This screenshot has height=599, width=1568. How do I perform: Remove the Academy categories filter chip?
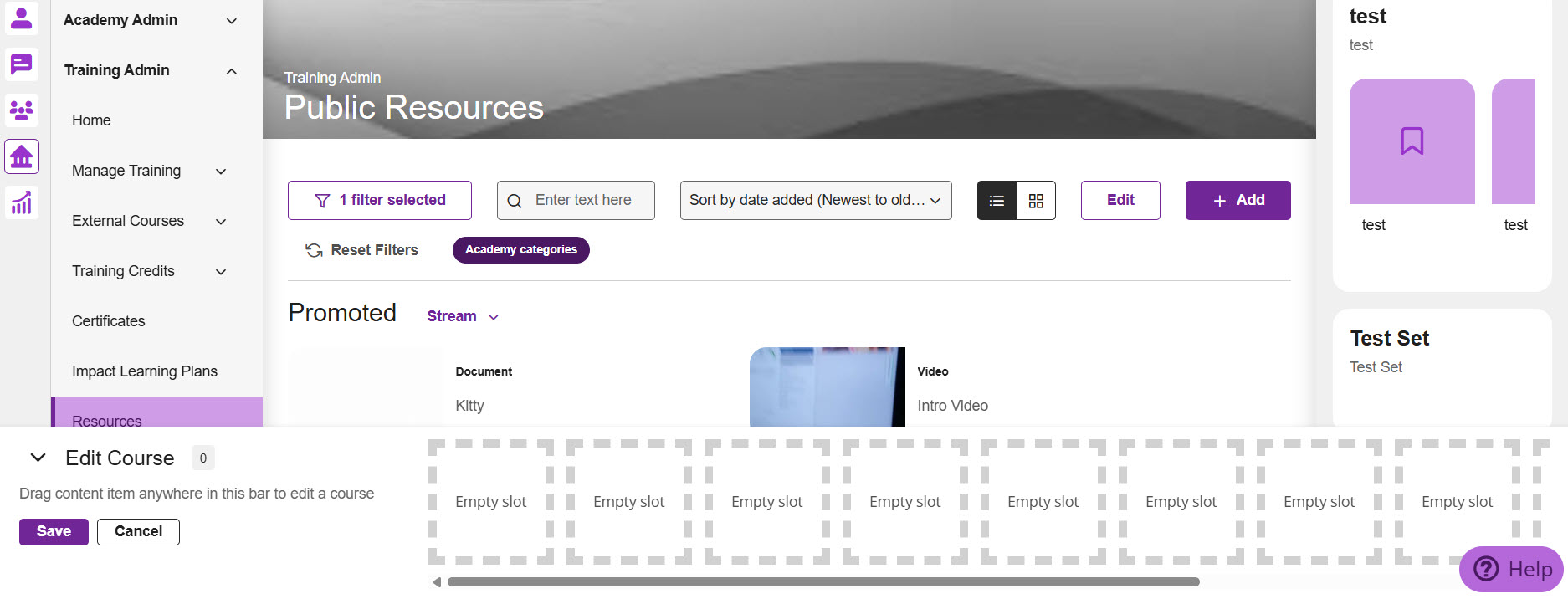point(520,250)
